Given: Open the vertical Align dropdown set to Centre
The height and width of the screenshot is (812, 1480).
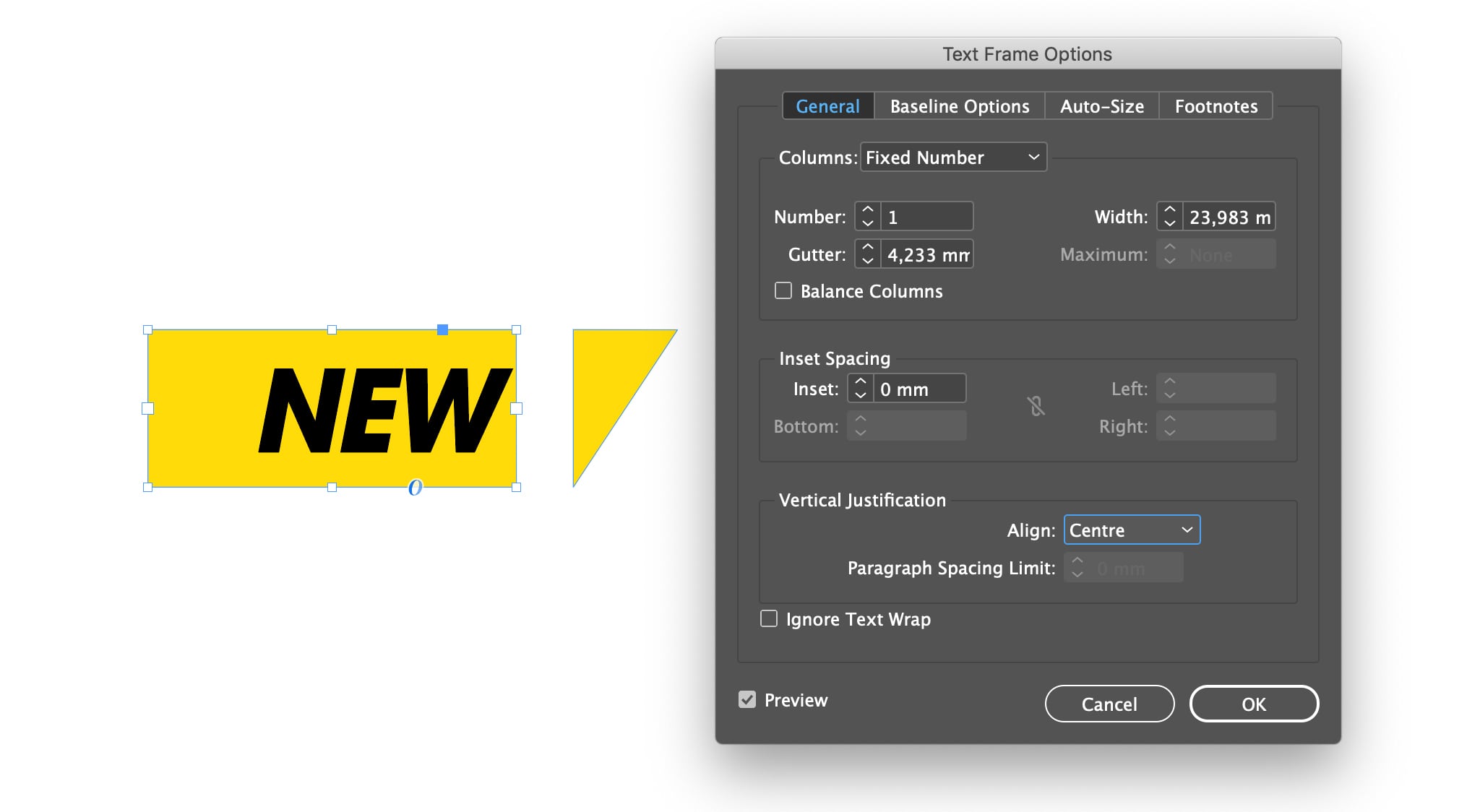Looking at the screenshot, I should click(x=1131, y=530).
